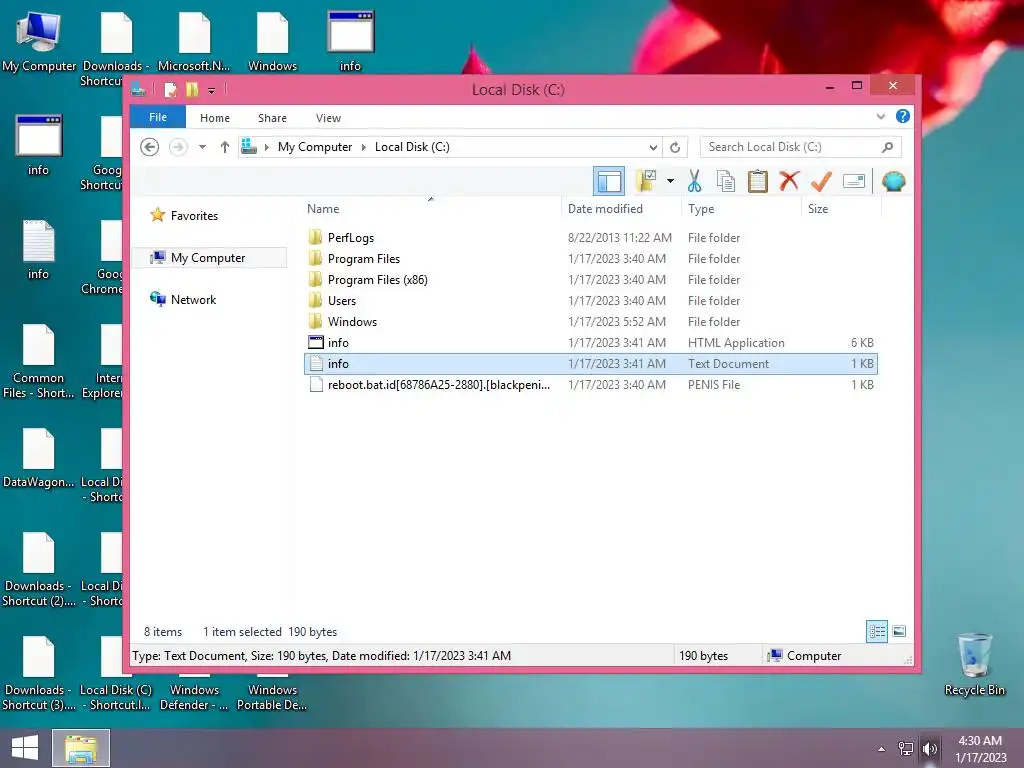Switch to the Home ribbon tab
The height and width of the screenshot is (768, 1024).
point(215,118)
